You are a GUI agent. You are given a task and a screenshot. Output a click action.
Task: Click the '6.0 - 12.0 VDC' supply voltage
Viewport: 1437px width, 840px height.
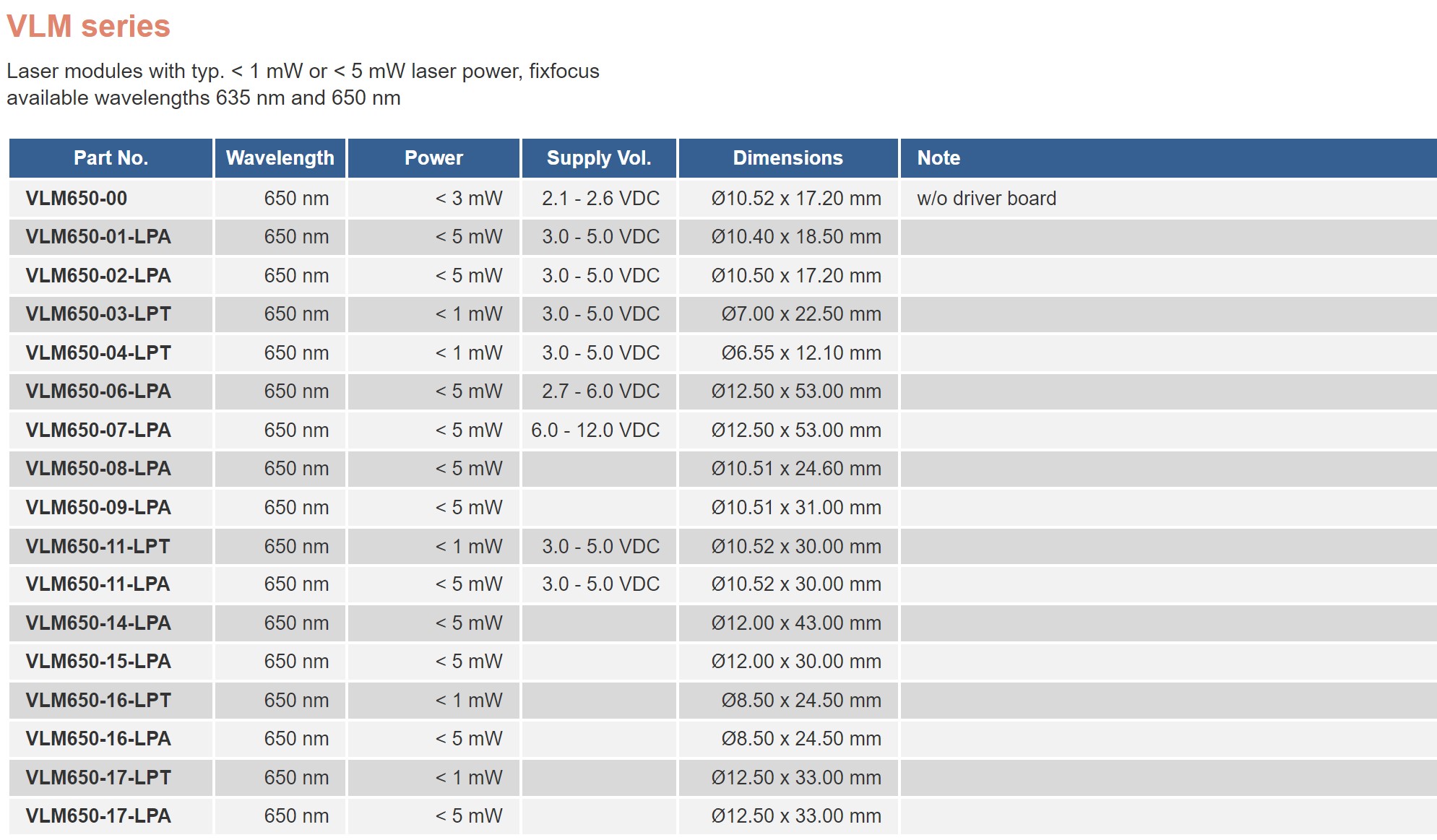(x=595, y=430)
